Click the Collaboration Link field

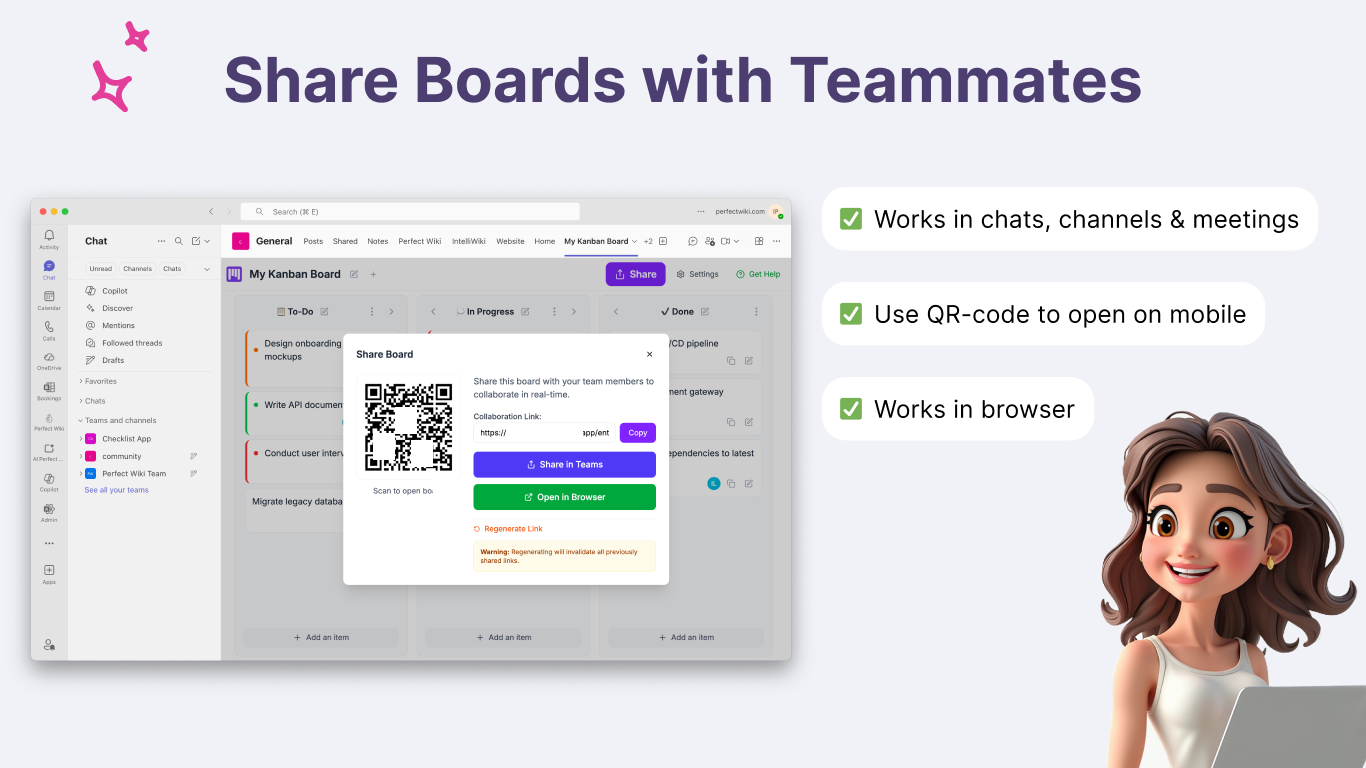pos(545,433)
